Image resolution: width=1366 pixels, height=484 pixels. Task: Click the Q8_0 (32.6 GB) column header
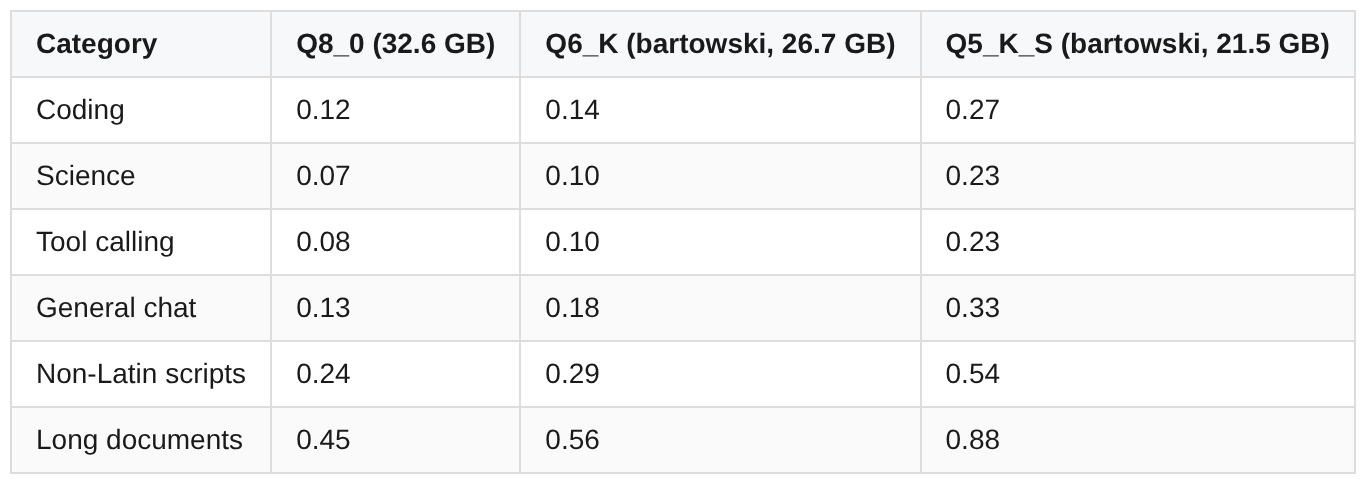point(395,44)
